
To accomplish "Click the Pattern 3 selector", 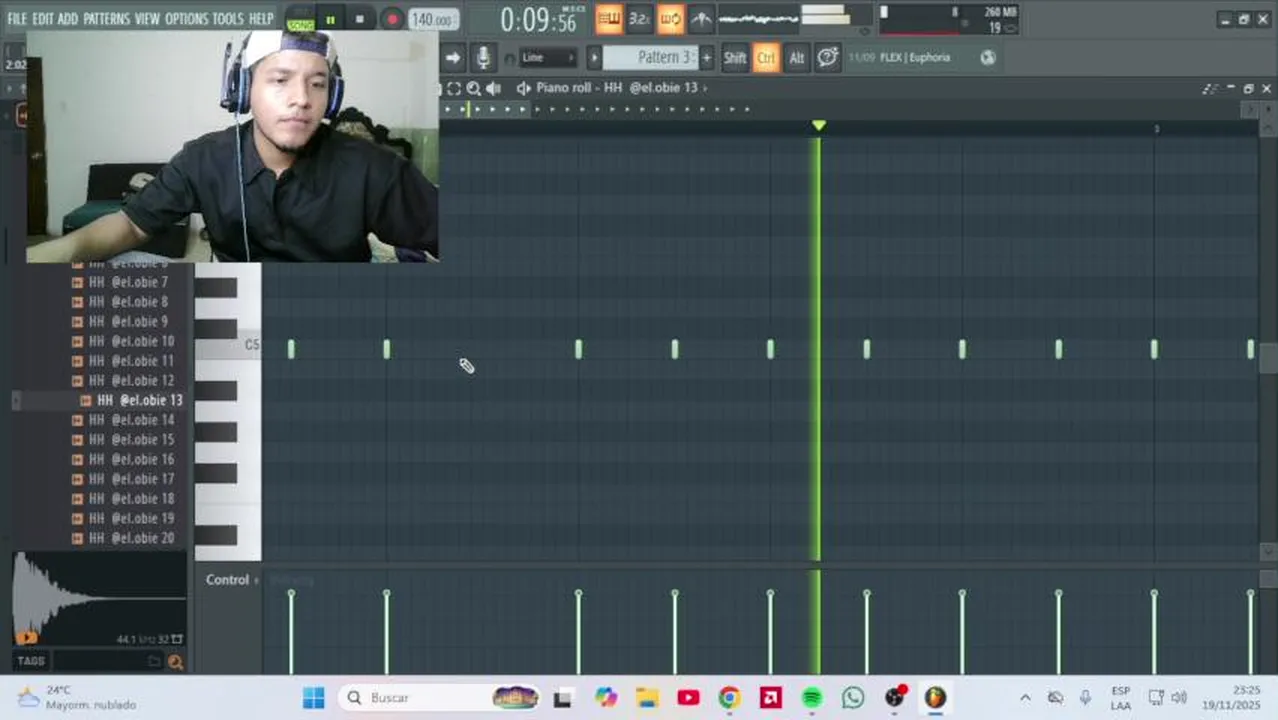I will 650,58.
